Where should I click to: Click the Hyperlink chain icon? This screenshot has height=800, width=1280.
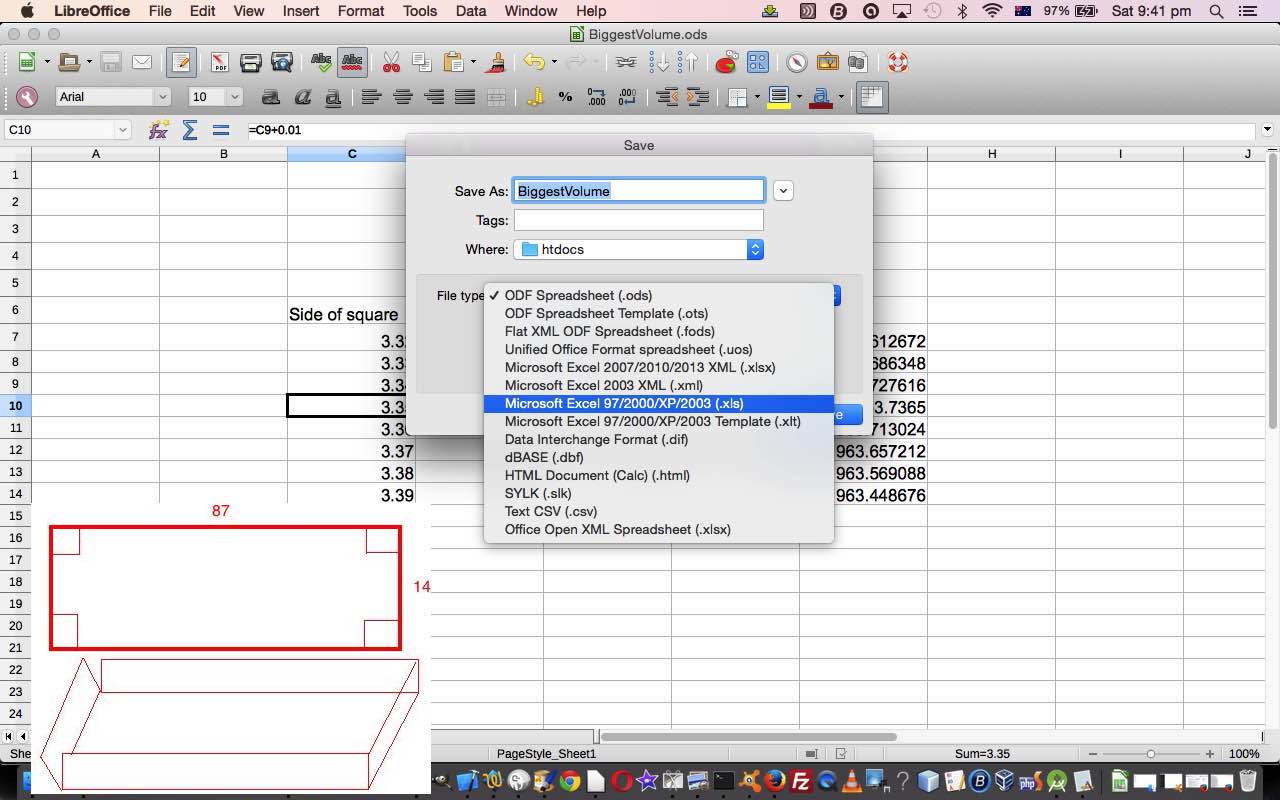625,62
